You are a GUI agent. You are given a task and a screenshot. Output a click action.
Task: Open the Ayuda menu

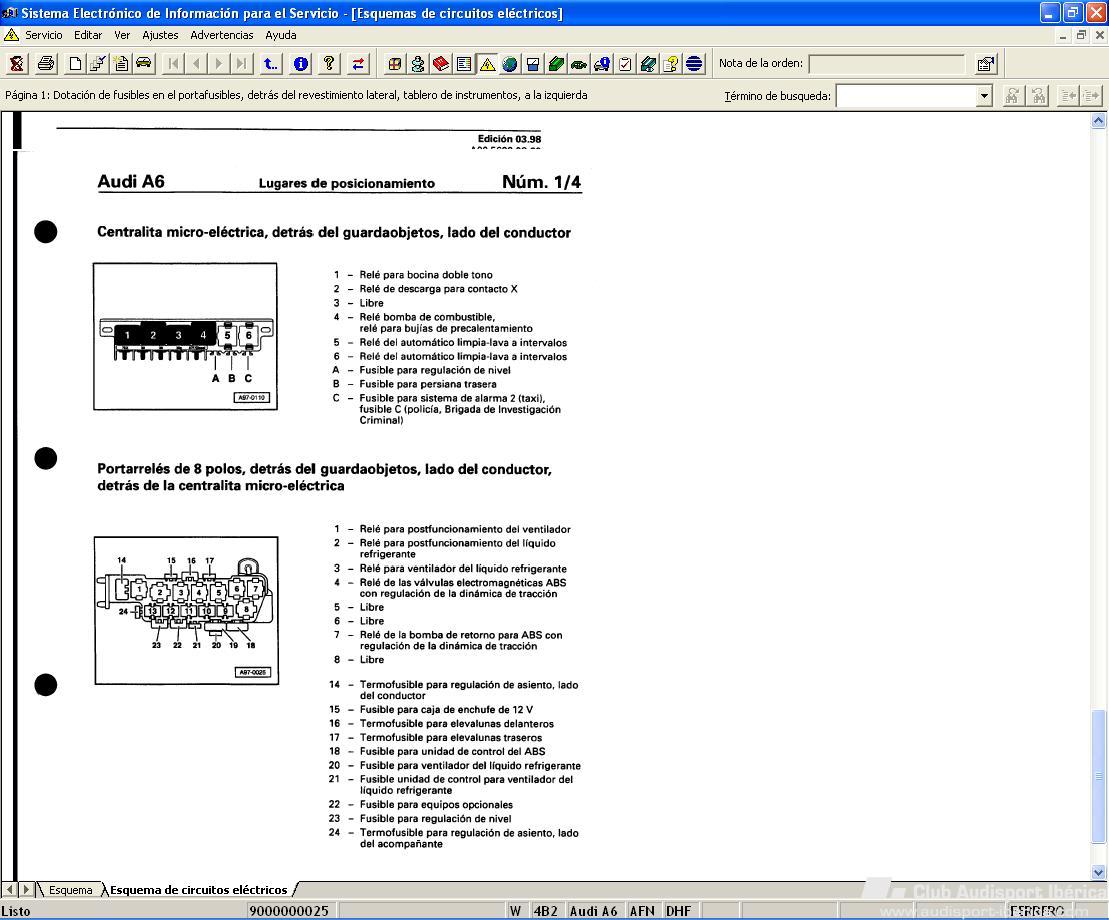281,35
